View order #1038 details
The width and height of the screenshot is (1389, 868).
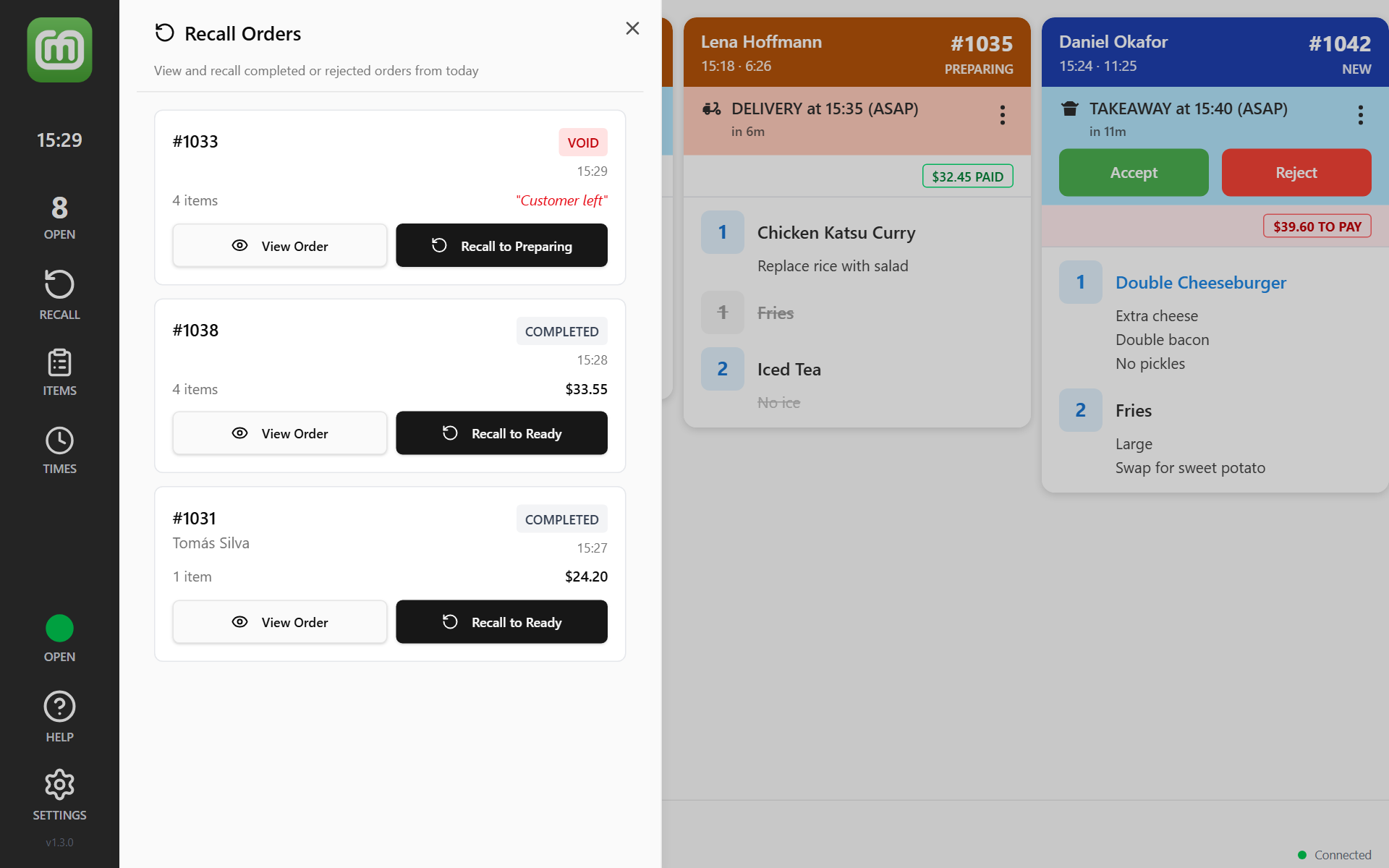coord(280,433)
